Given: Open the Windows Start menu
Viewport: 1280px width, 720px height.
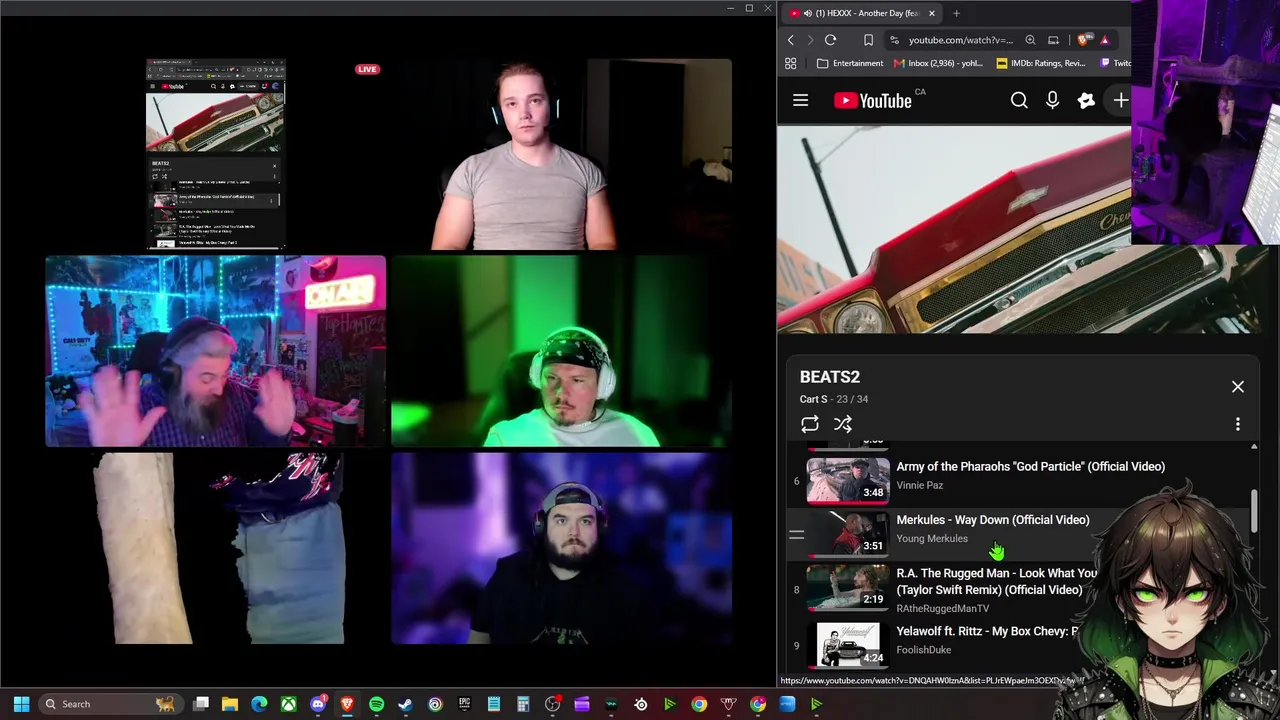Looking at the screenshot, I should [21, 704].
